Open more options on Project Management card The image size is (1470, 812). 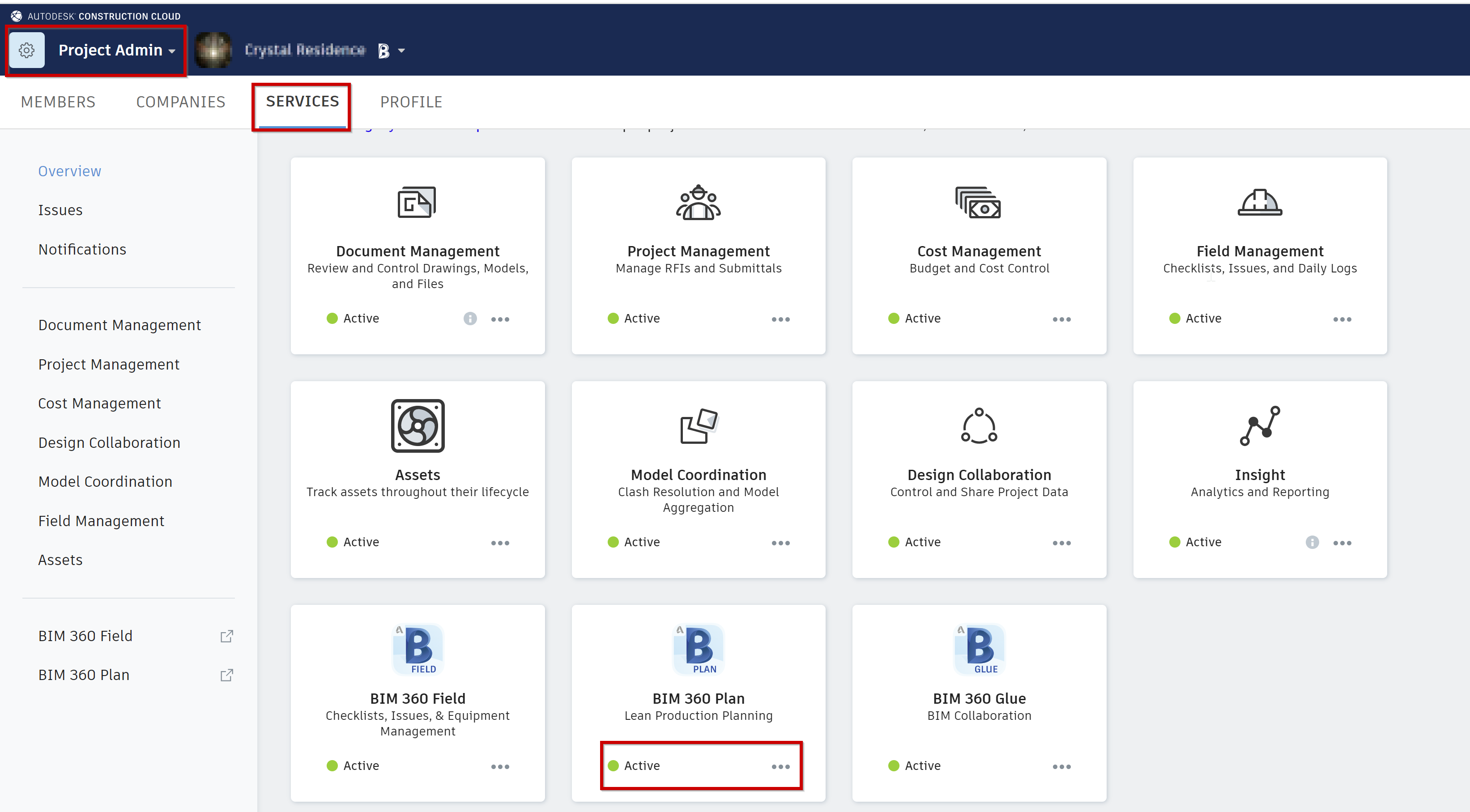click(781, 319)
